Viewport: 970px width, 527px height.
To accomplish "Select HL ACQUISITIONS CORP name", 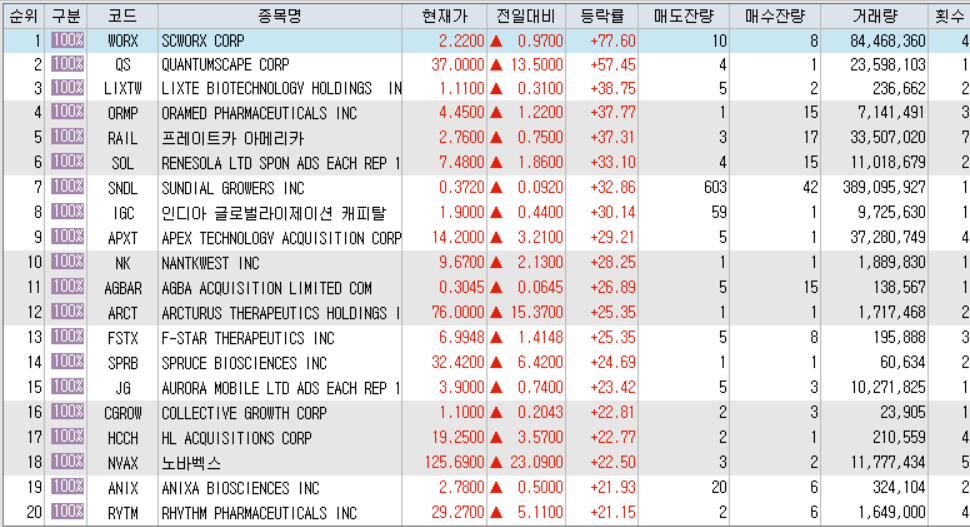I will pyautogui.click(x=236, y=439).
